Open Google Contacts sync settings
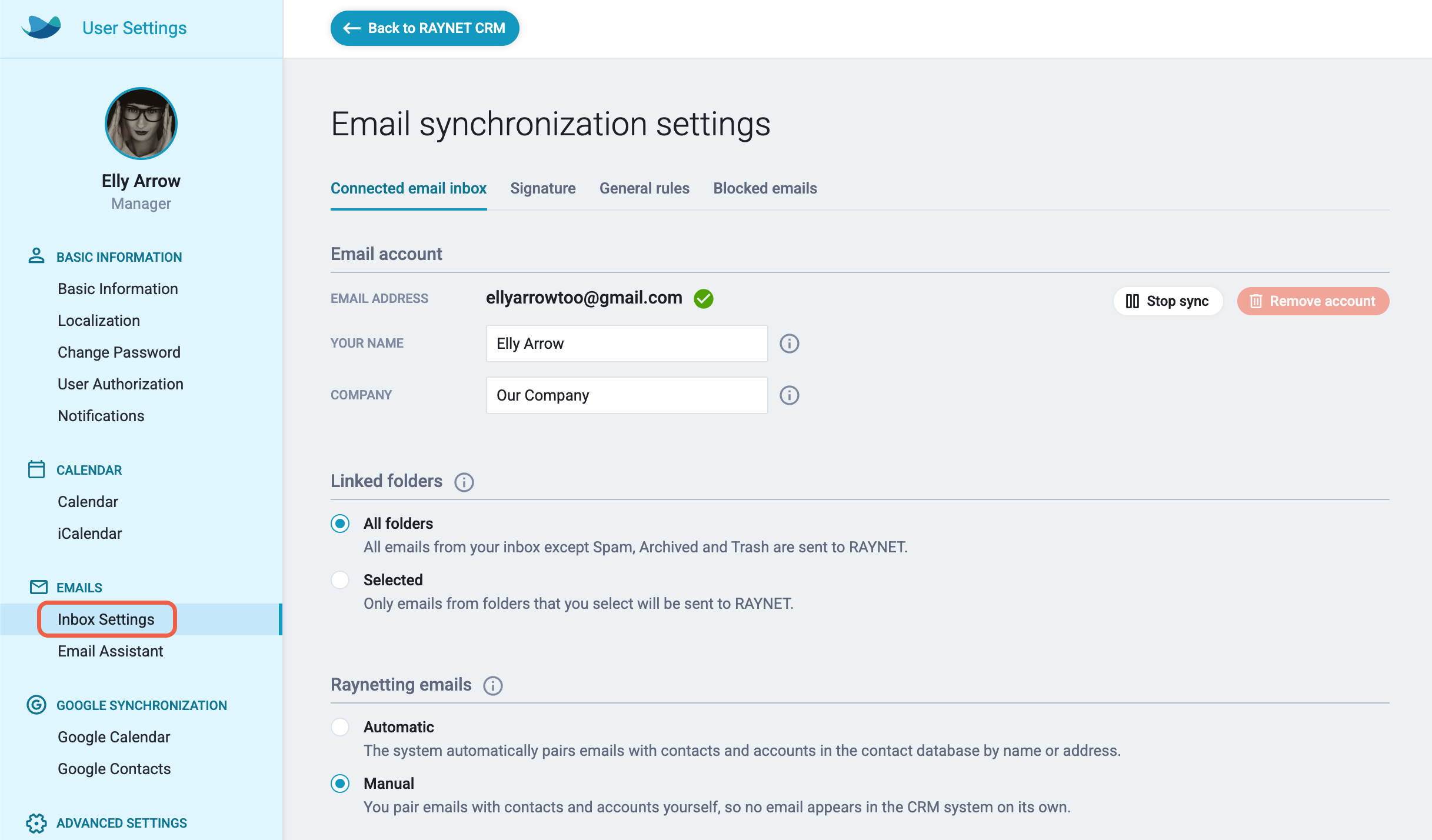The width and height of the screenshot is (1432, 840). click(114, 769)
